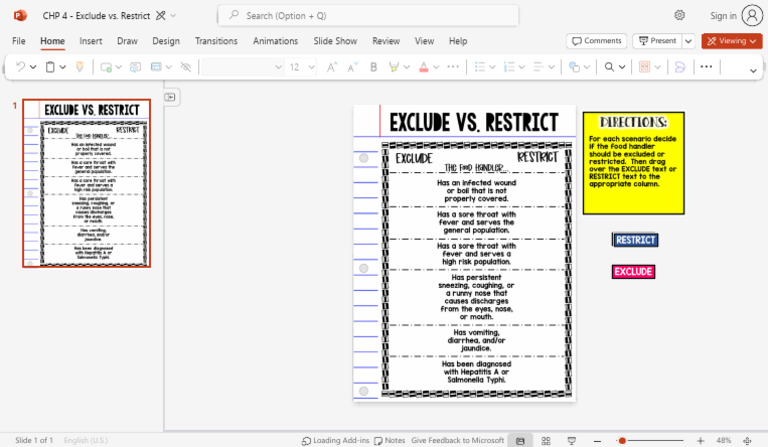Image resolution: width=768 pixels, height=447 pixels.
Task: Click the text highlight color icon
Action: pyautogui.click(x=393, y=67)
